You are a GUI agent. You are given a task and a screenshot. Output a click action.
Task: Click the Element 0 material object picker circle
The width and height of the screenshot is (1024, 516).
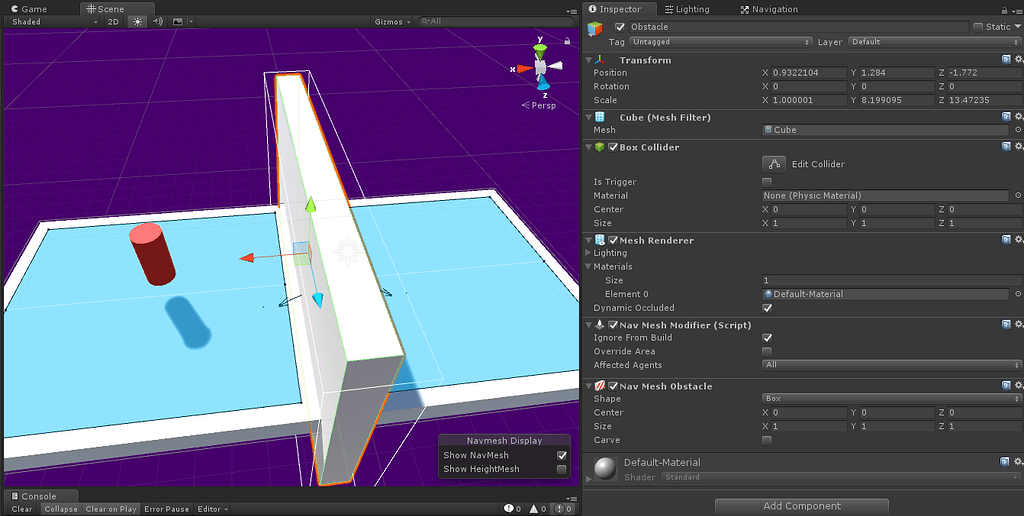coord(1017,294)
